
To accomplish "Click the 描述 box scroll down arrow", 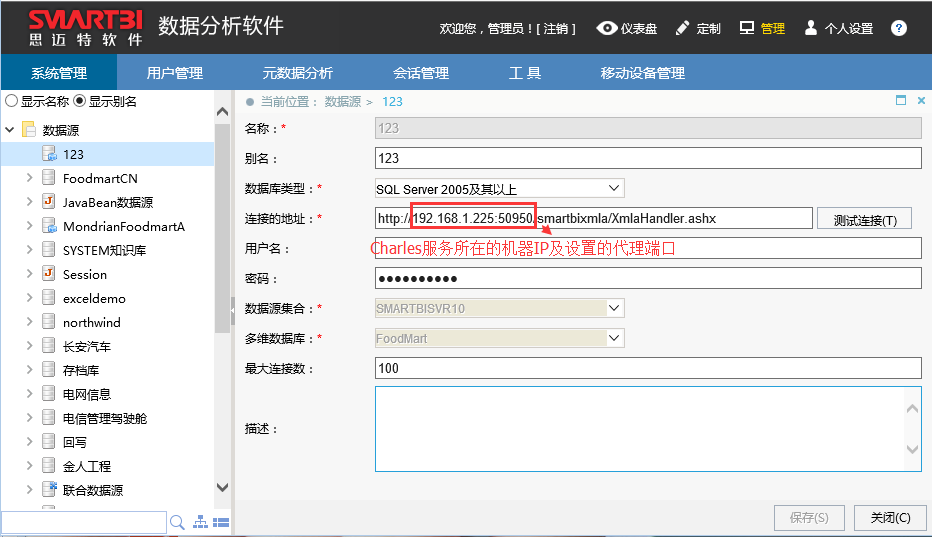I will click(x=912, y=450).
